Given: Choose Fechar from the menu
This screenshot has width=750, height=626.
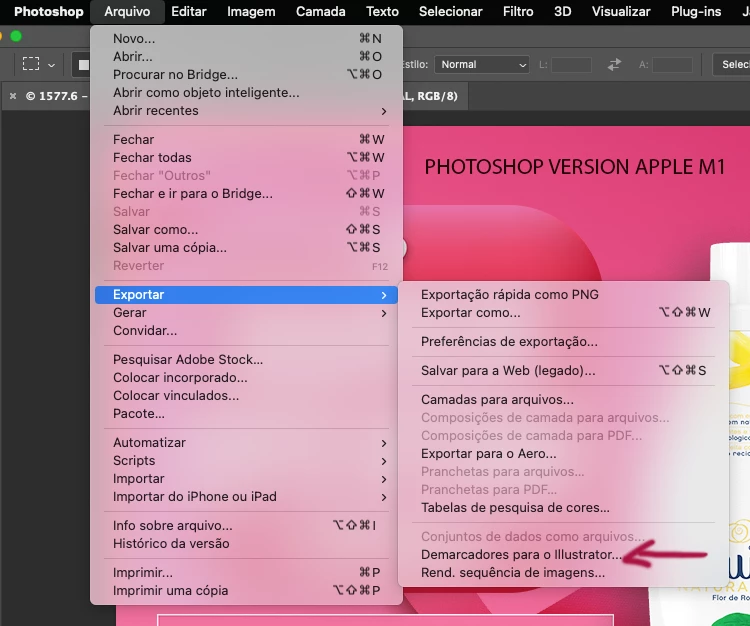Looking at the screenshot, I should point(246,139).
